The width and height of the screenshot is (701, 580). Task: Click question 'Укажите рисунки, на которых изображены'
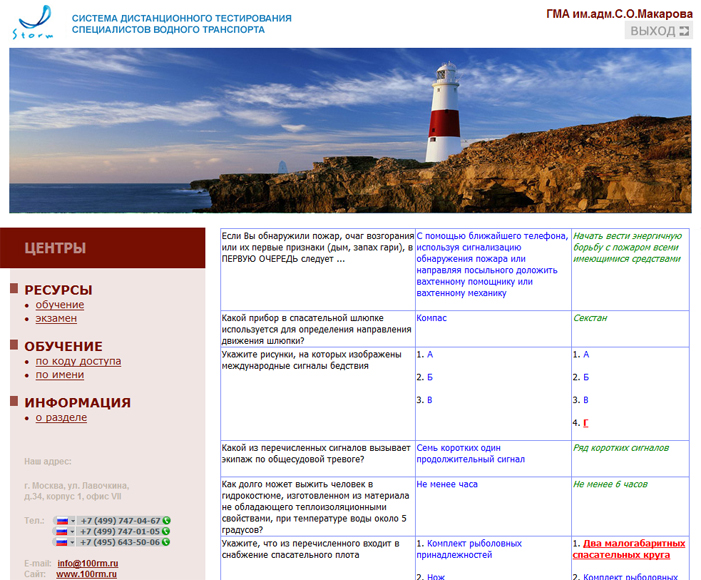[312, 360]
